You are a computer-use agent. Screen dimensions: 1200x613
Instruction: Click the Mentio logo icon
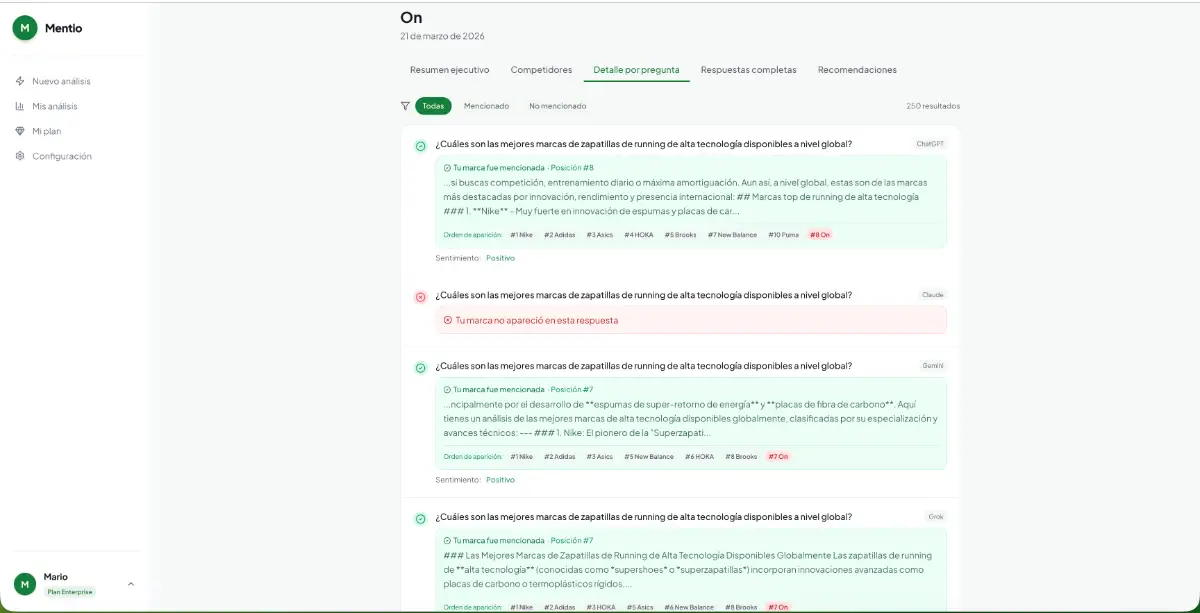tap(25, 28)
